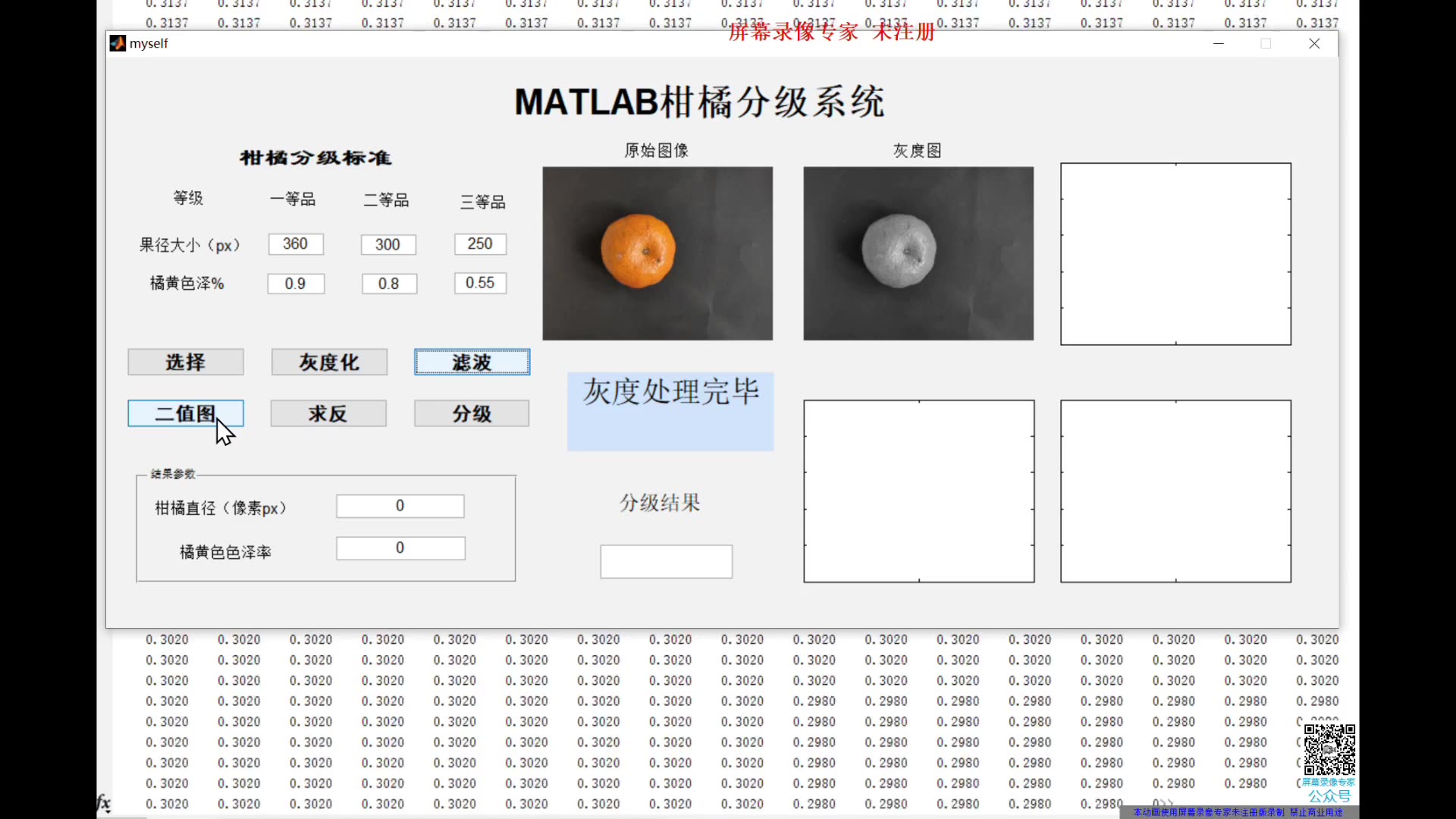
Task: Click the 橘黄色泽% row label
Action: tap(187, 284)
